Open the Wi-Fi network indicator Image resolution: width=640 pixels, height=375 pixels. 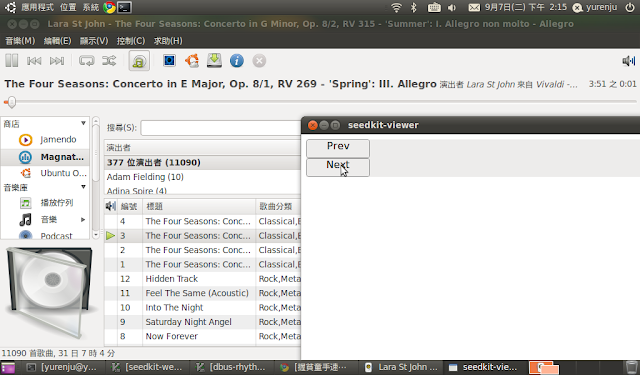396,7
